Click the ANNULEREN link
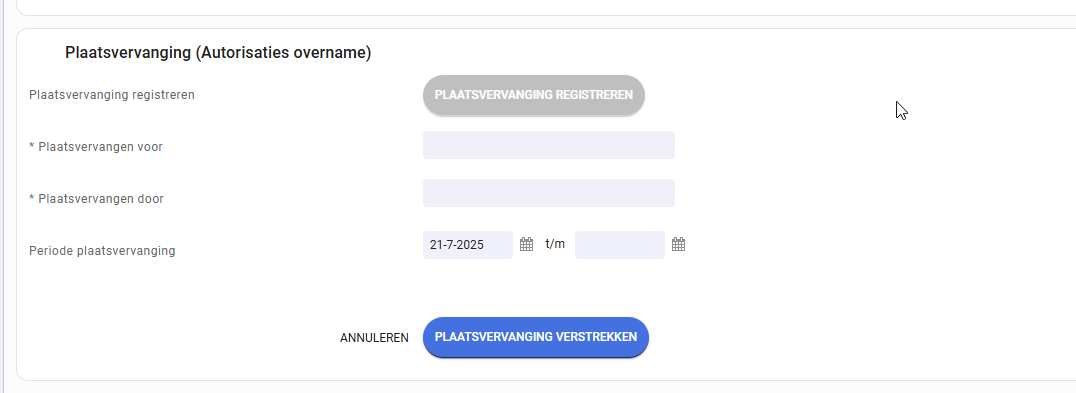This screenshot has width=1076, height=393. point(374,338)
